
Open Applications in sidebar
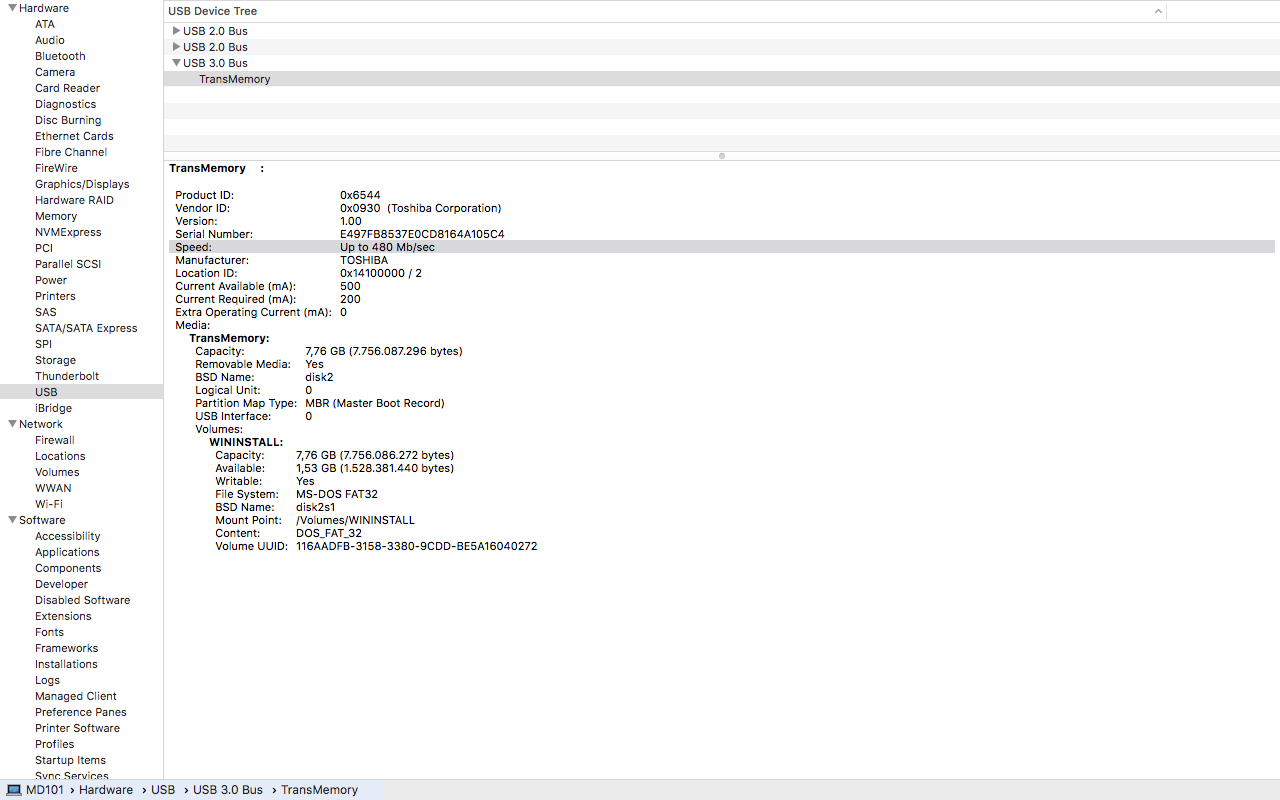(67, 552)
